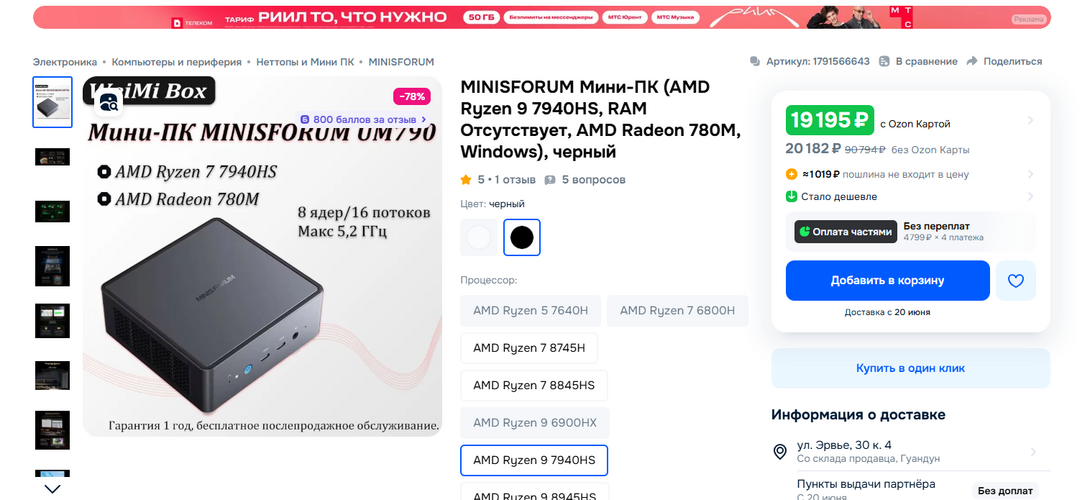Expand the Ozon Card price details chevron
Image resolution: width=1090 pixels, height=500 pixels.
1030,121
